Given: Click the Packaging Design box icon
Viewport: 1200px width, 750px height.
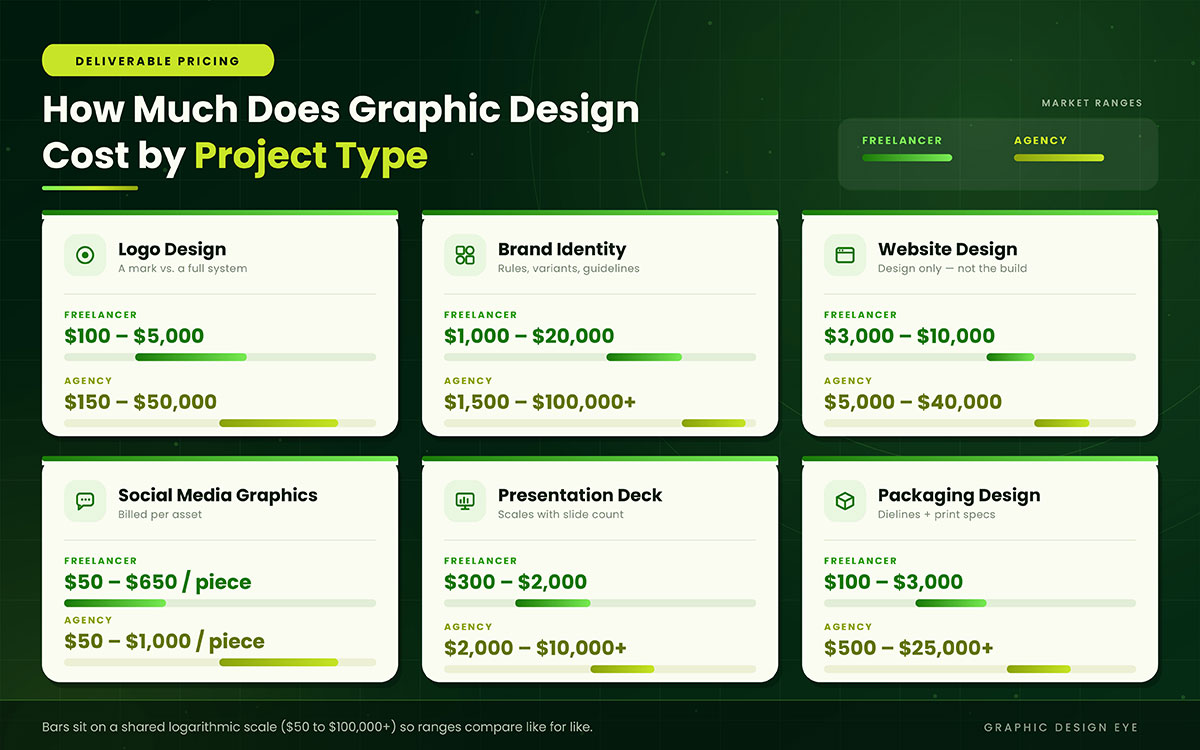Looking at the screenshot, I should click(845, 501).
